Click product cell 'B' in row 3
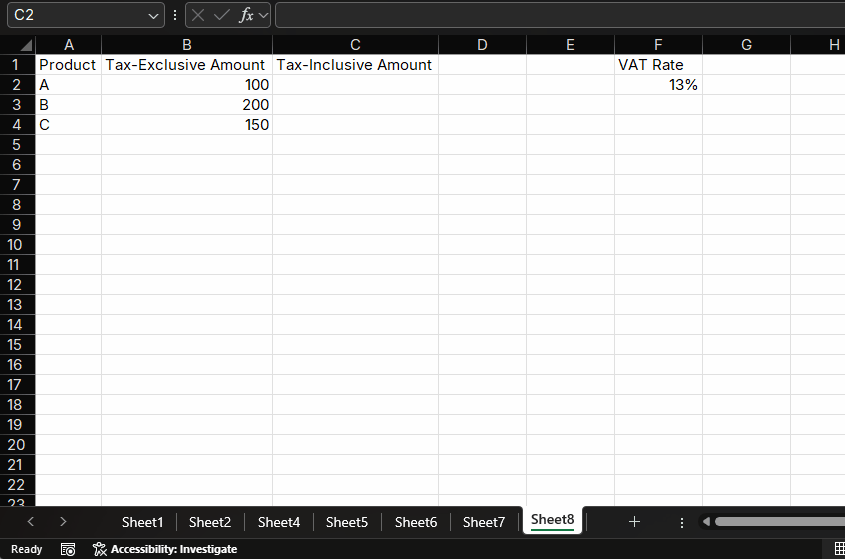Viewport: 845px width, 559px height. (68, 105)
